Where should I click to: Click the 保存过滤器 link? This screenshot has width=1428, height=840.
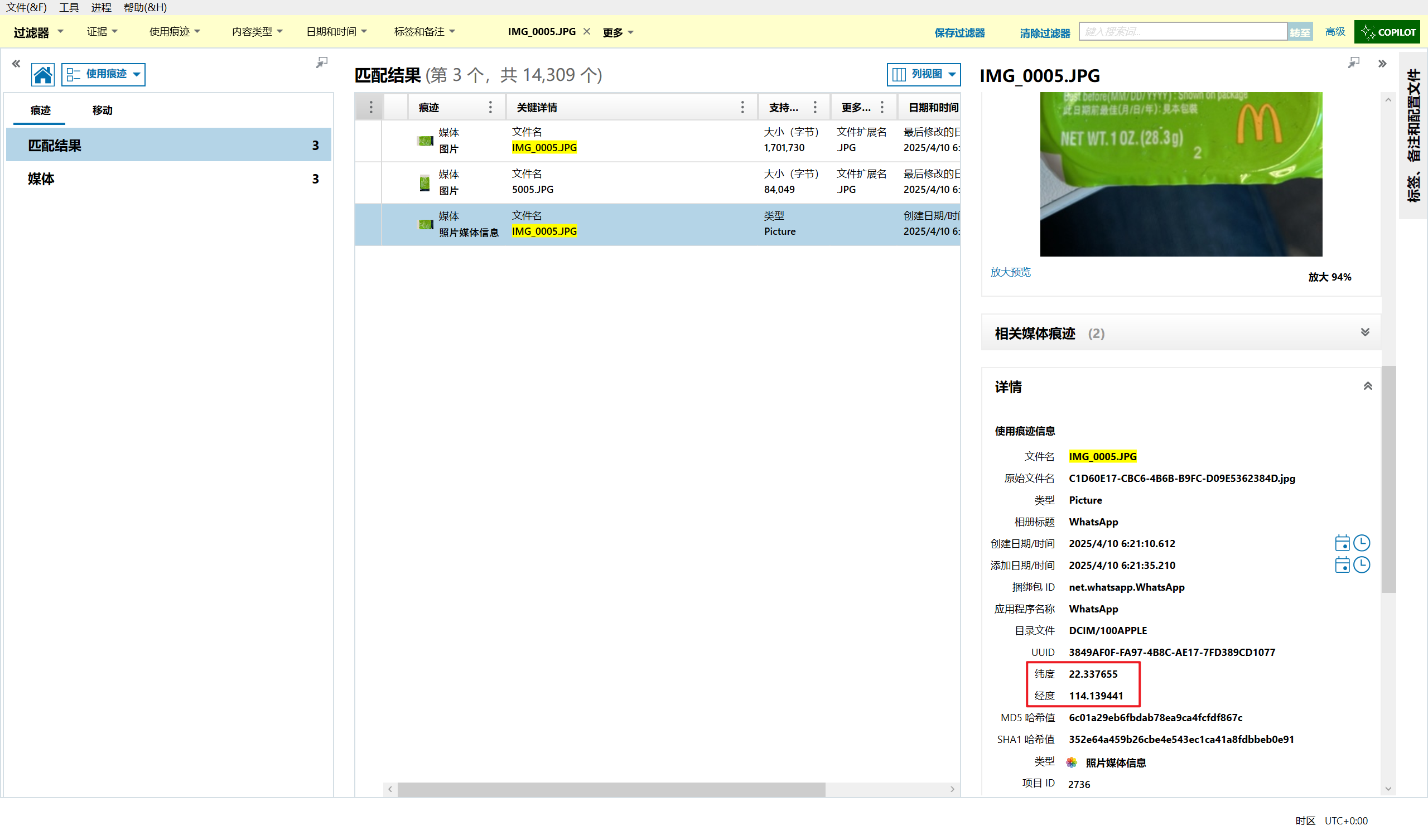959,33
